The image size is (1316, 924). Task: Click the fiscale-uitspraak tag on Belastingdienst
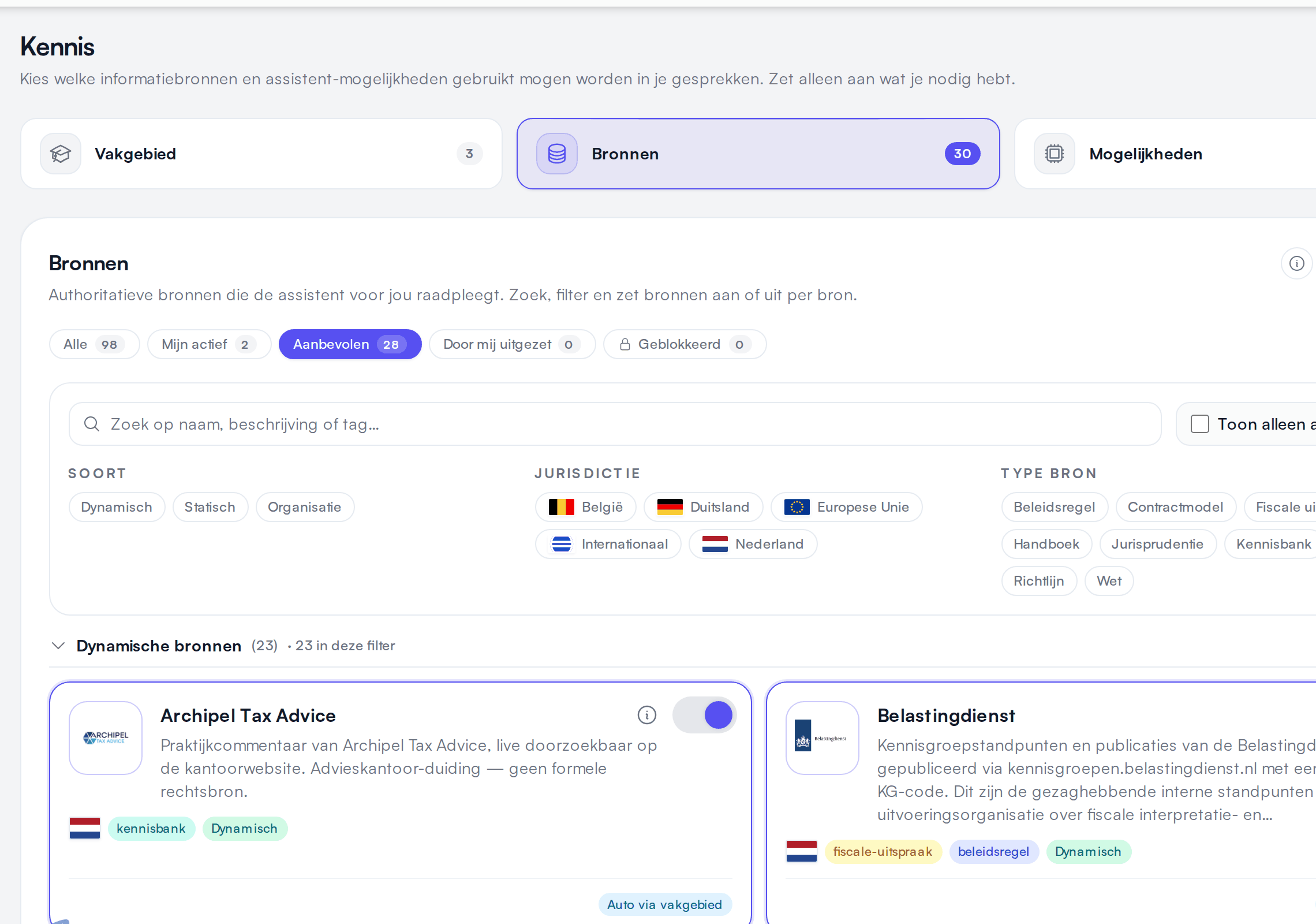point(883,852)
